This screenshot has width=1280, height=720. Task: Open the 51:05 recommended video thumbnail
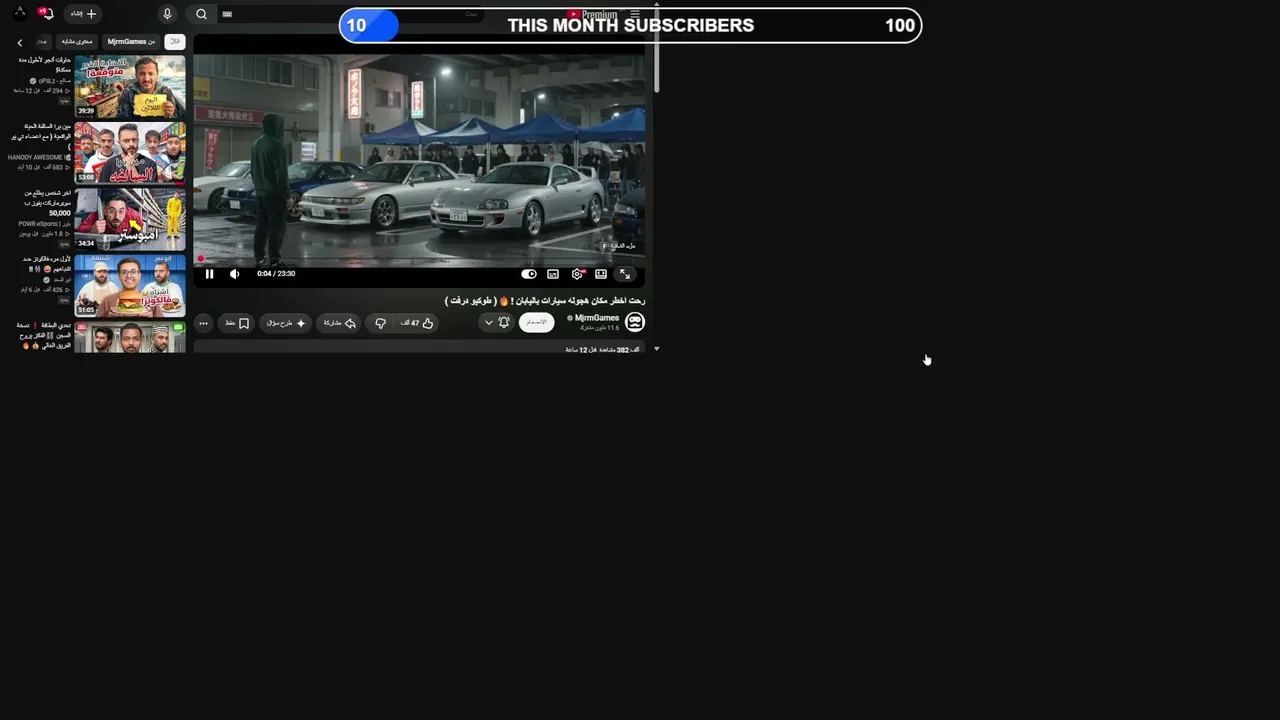(130, 285)
